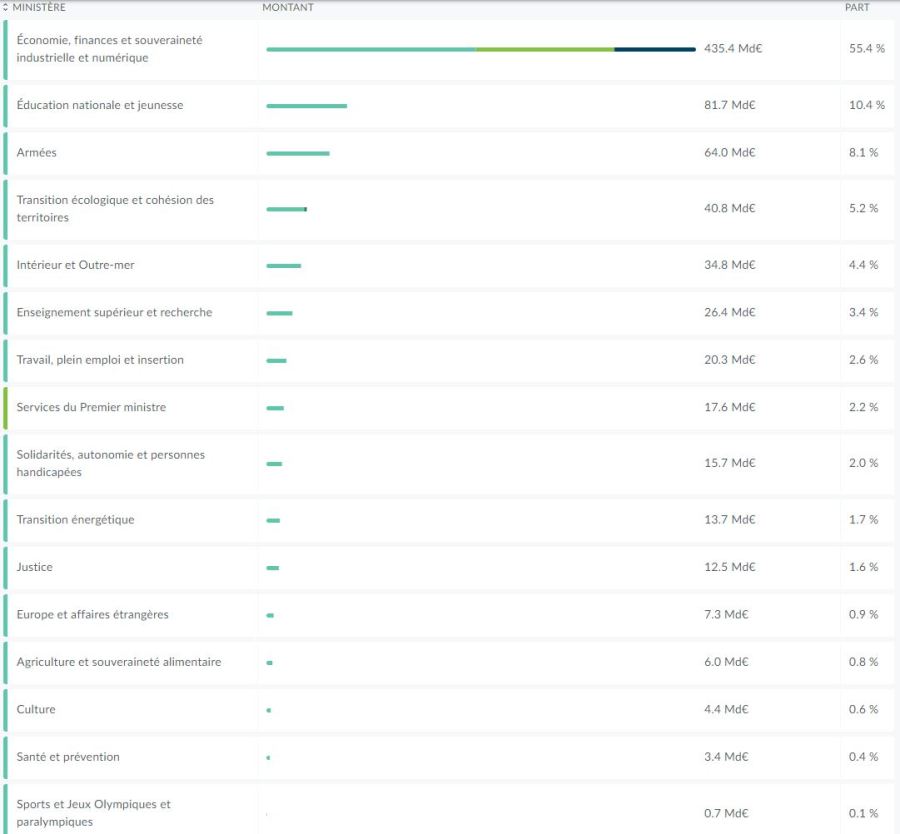Sort by the MONTANT column header
Image resolution: width=900 pixels, height=834 pixels.
287,7
